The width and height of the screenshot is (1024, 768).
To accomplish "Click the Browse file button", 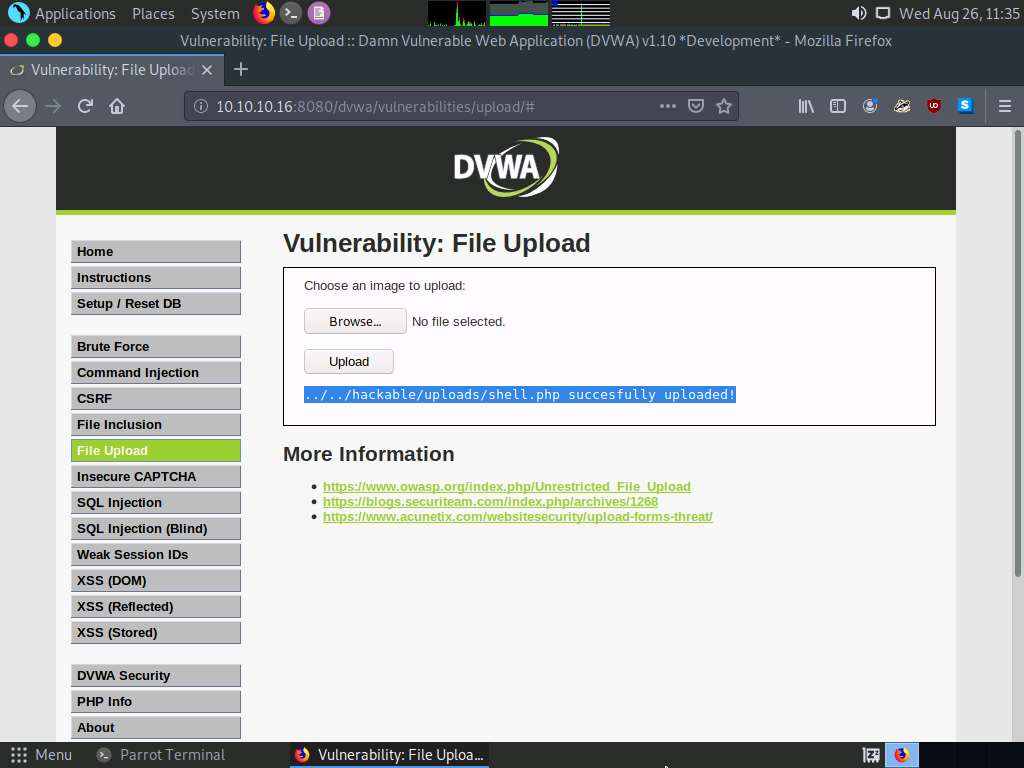I will pyautogui.click(x=355, y=321).
